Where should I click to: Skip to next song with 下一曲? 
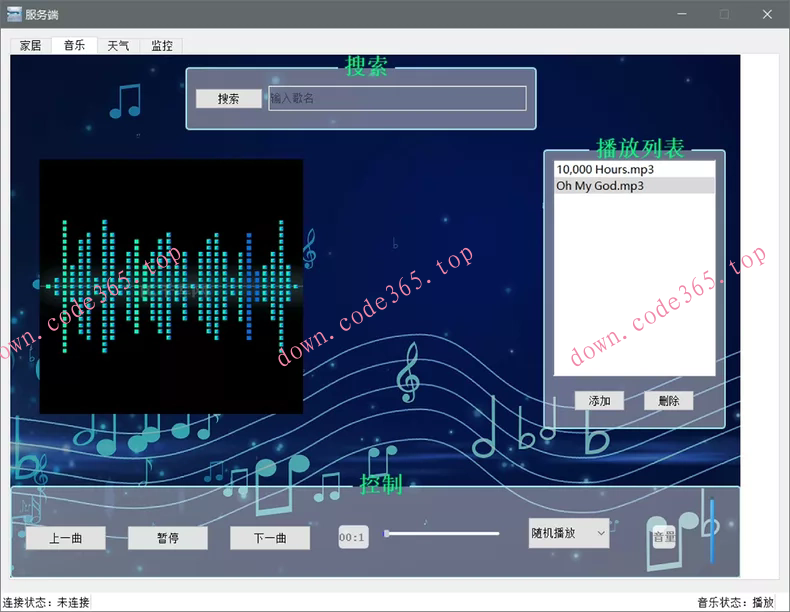tap(270, 538)
